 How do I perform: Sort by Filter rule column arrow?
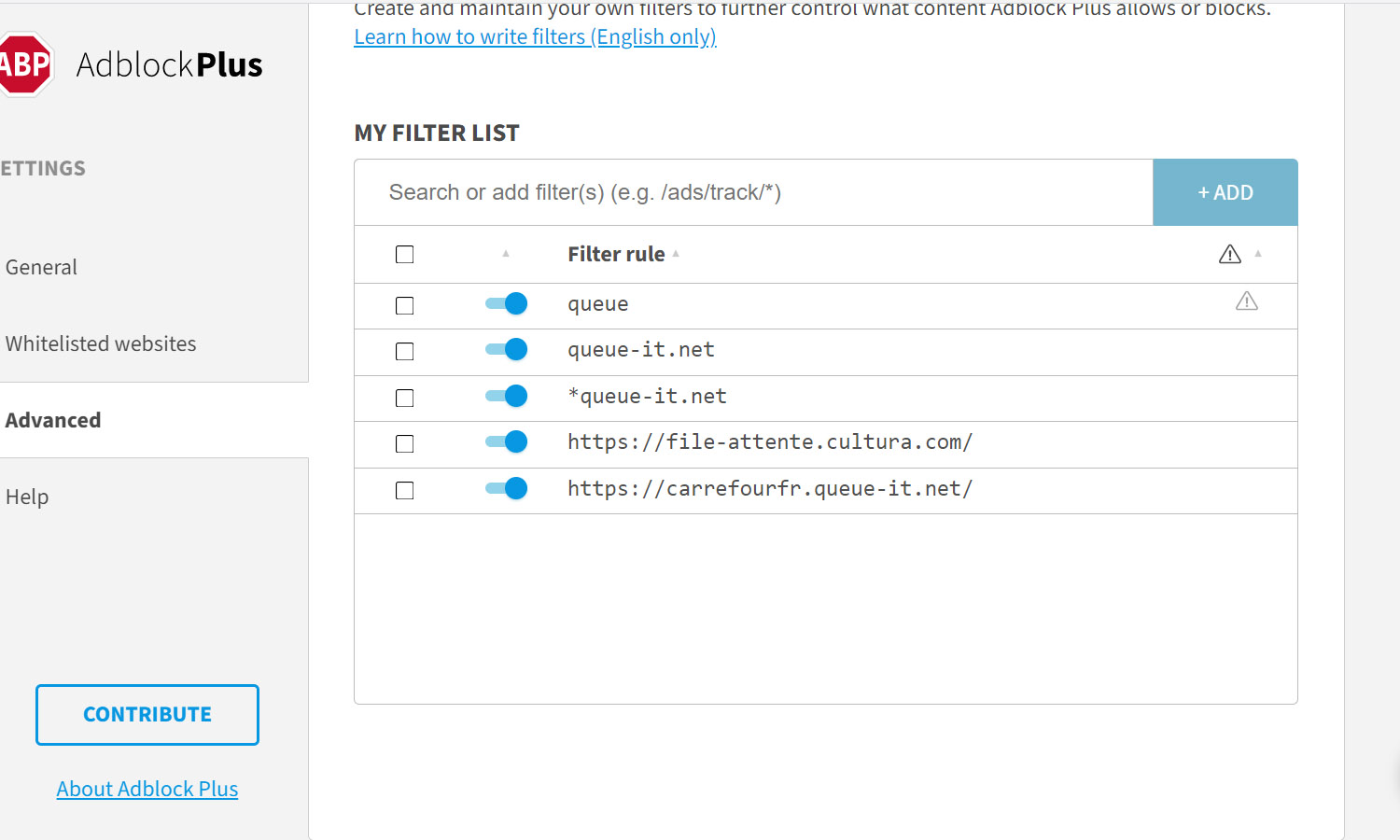[676, 254]
